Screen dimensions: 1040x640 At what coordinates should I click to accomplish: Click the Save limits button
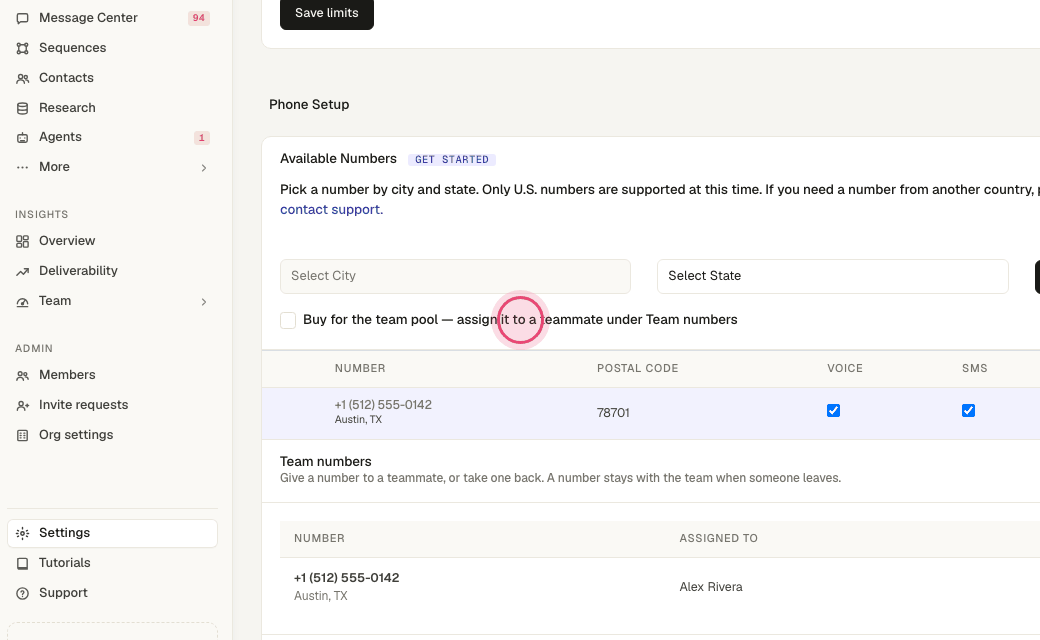326,13
